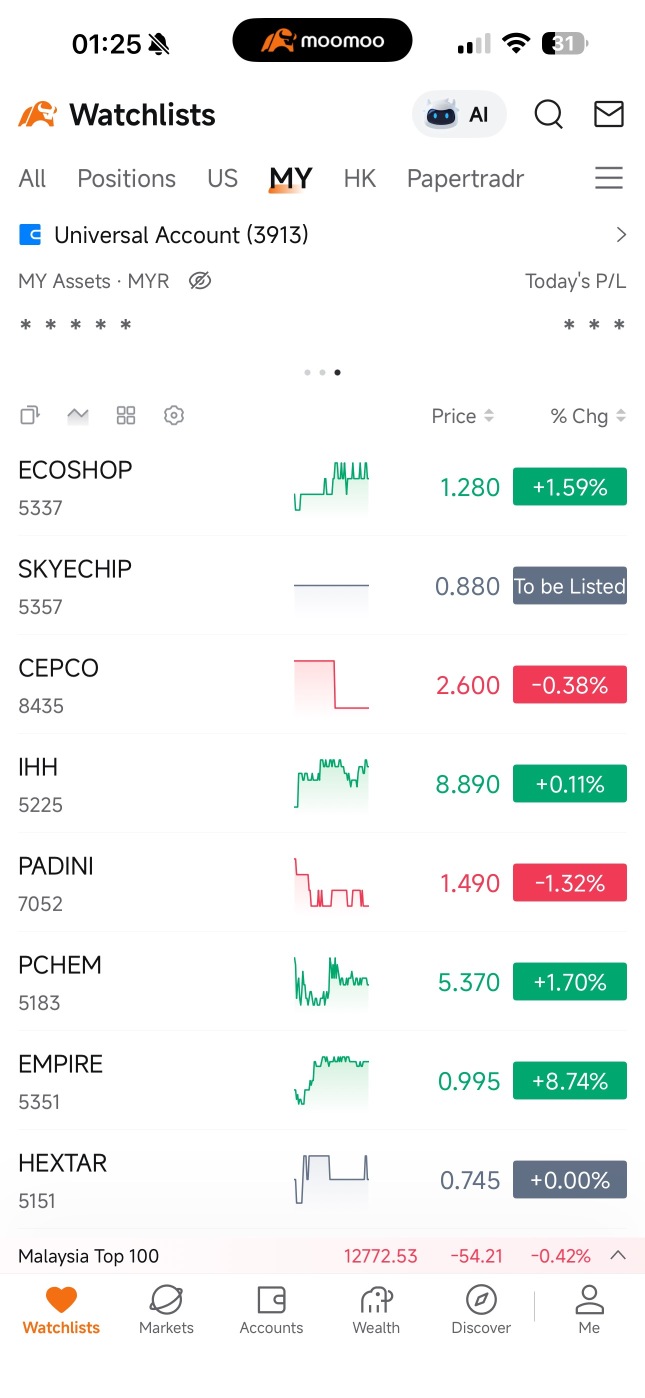Open the mail inbox icon
Screen dimensions: 645x1398
(609, 114)
